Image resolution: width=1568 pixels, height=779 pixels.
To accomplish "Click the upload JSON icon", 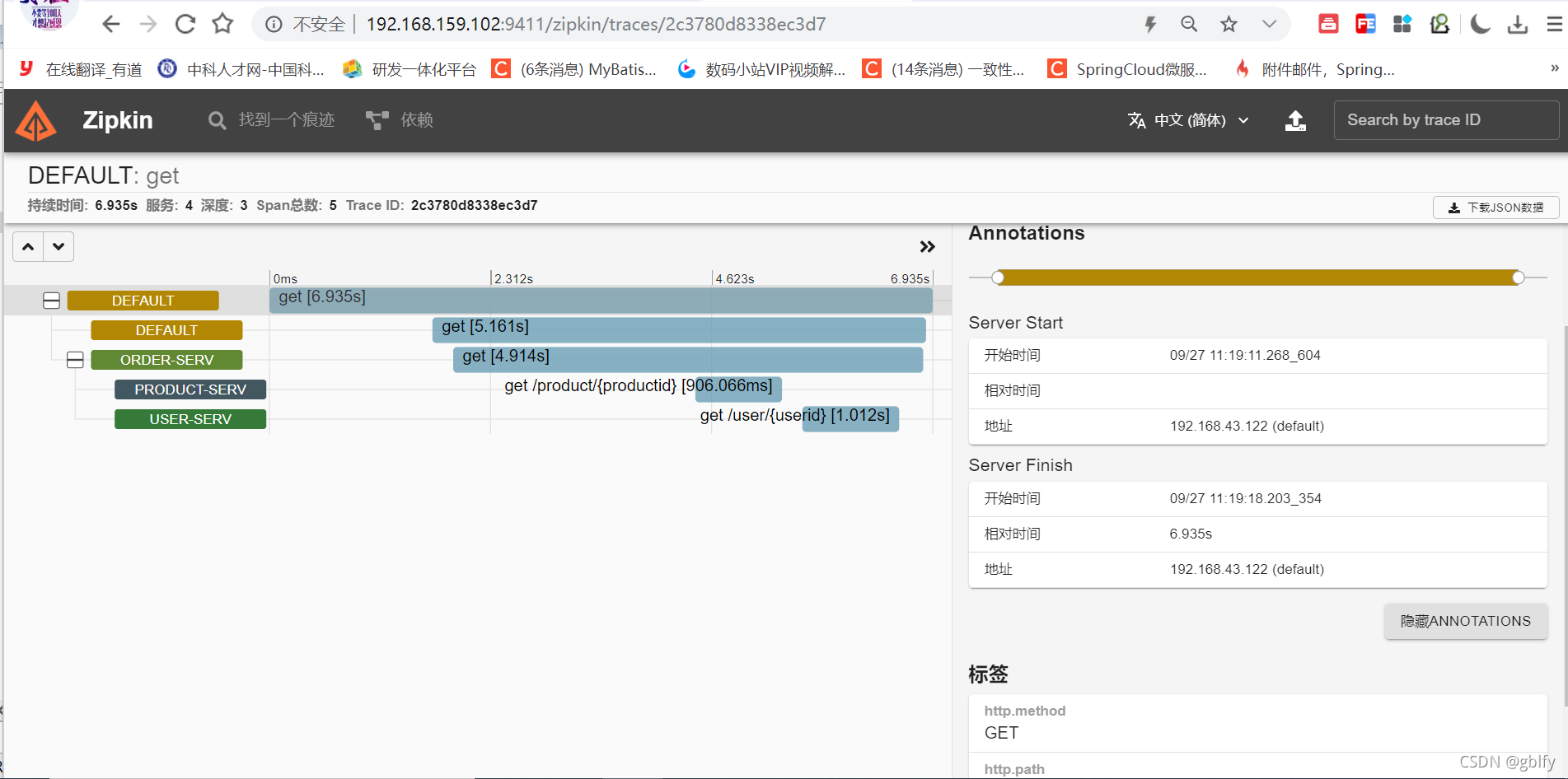I will coord(1295,120).
